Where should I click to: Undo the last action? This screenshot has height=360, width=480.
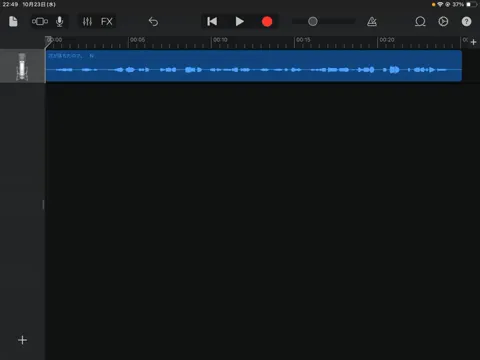pos(153,22)
